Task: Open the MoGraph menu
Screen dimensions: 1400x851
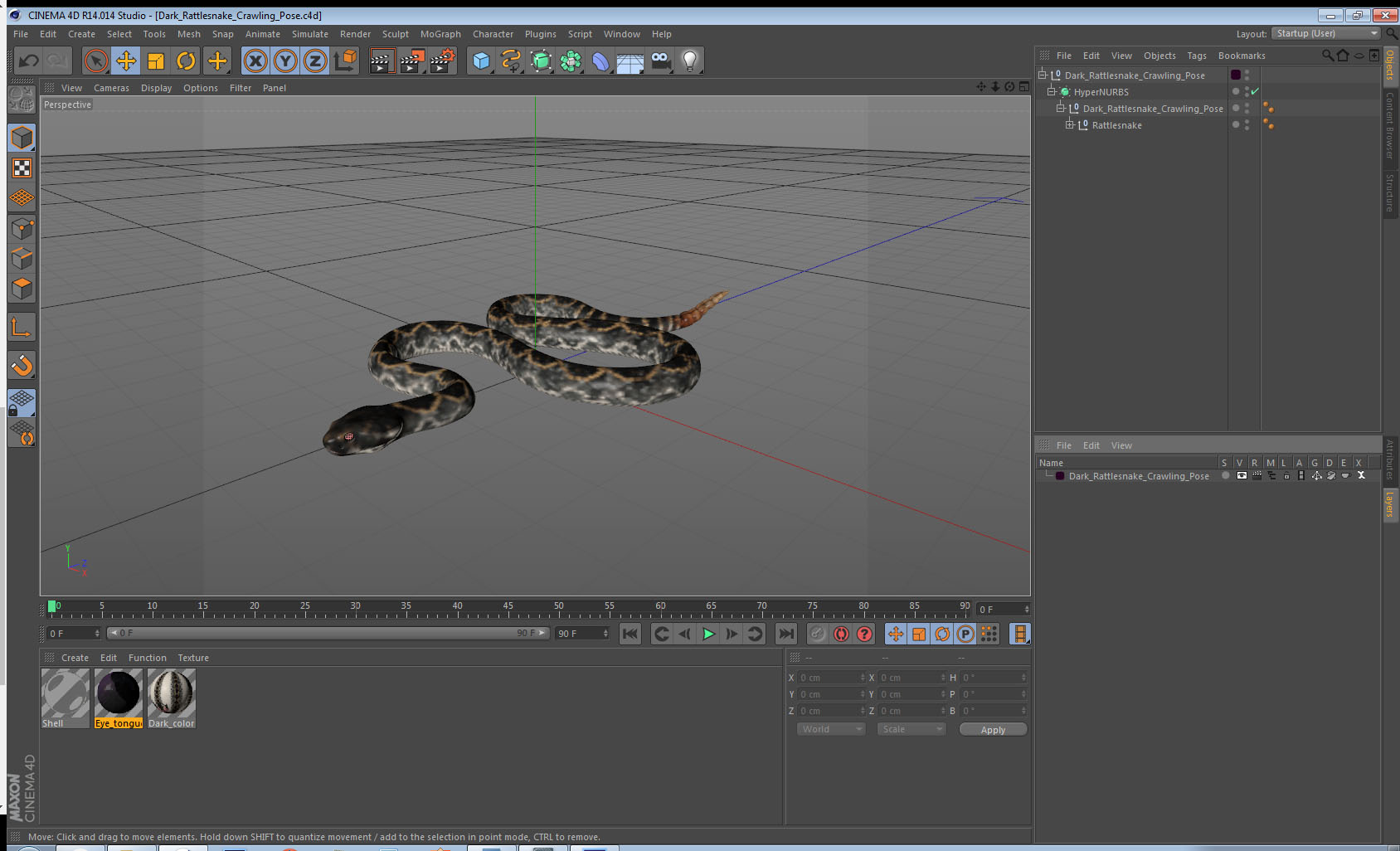Action: pos(440,34)
